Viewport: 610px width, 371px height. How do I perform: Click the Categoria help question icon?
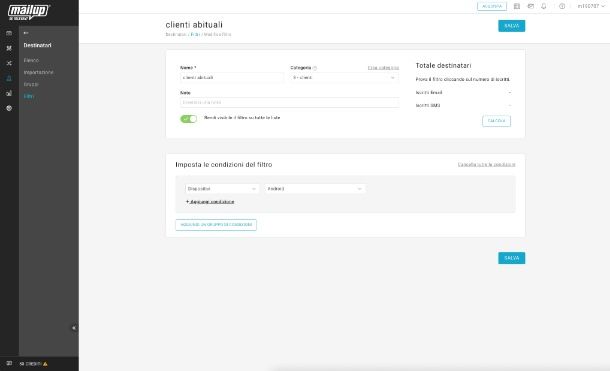315,68
